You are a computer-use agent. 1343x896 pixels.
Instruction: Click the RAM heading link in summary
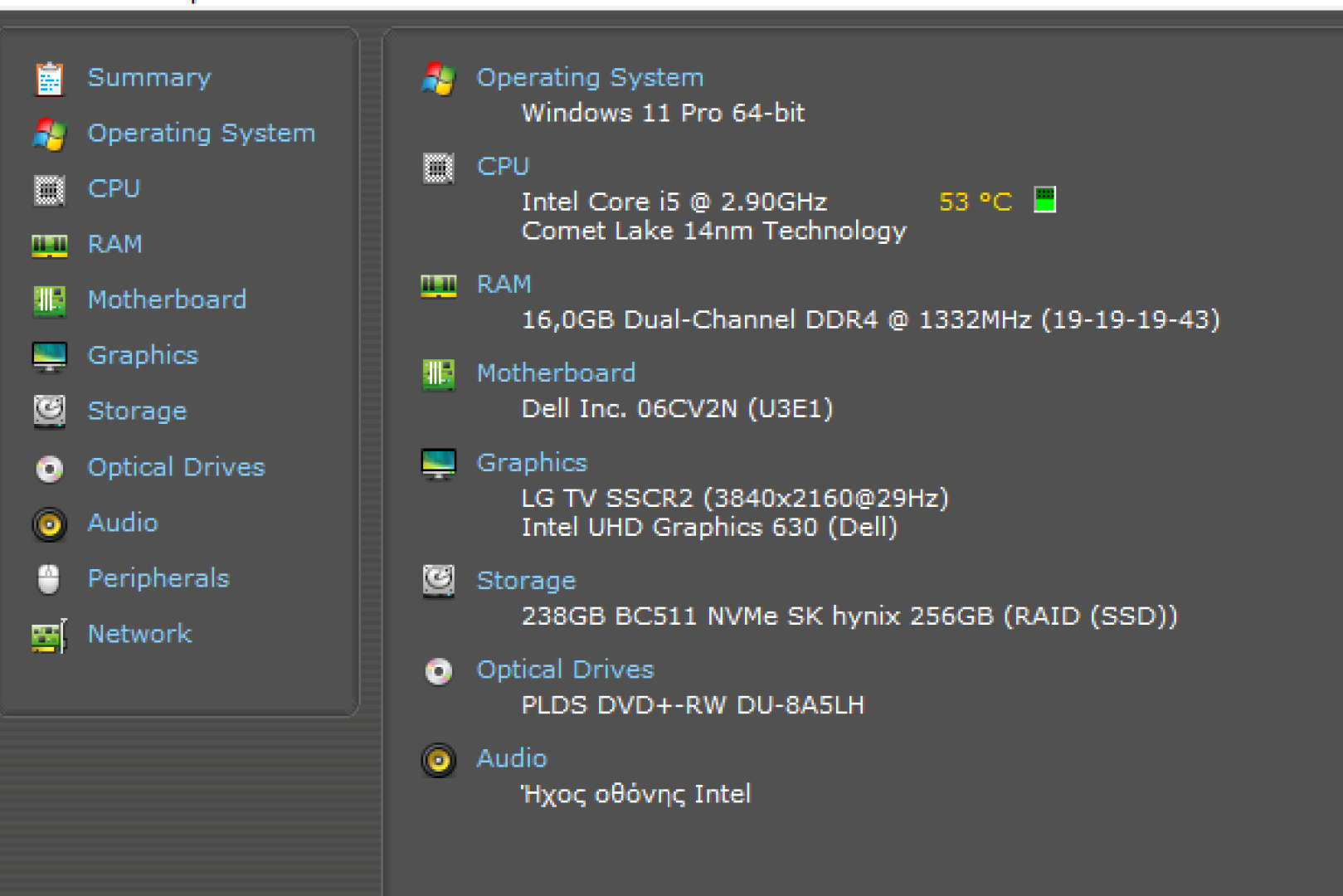pyautogui.click(x=504, y=284)
